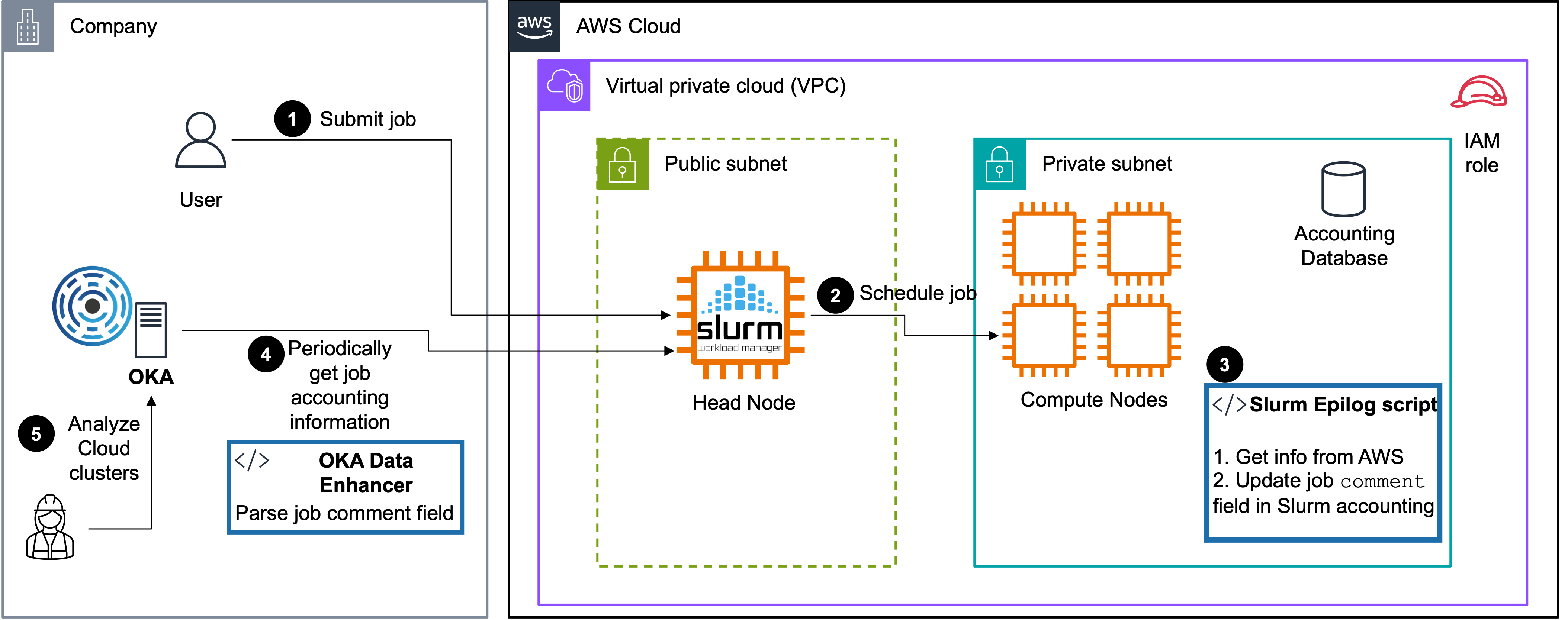The height and width of the screenshot is (620, 1568).
Task: Click the storage database cylinder icon
Action: tap(1343, 188)
